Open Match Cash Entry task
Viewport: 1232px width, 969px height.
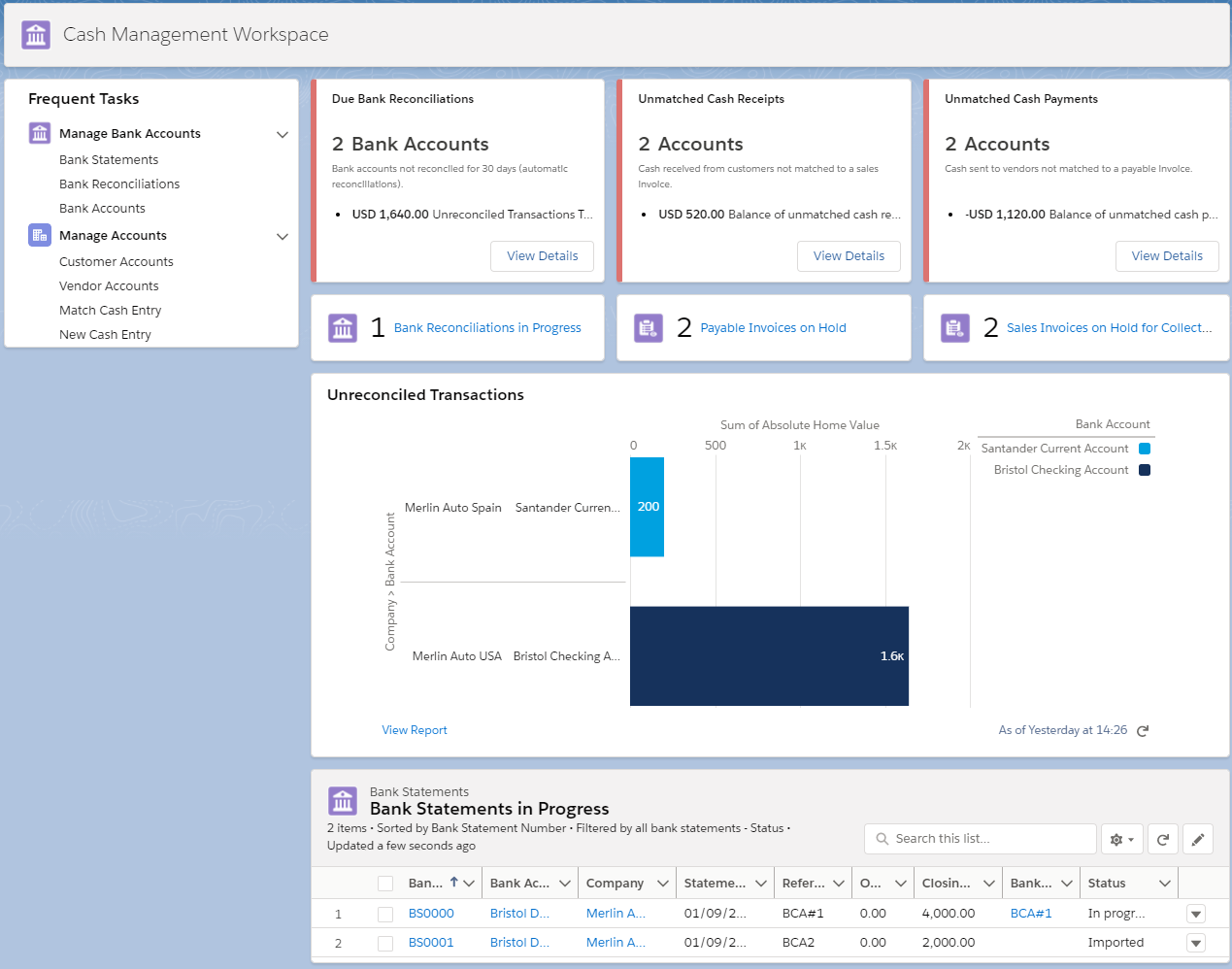tap(110, 311)
